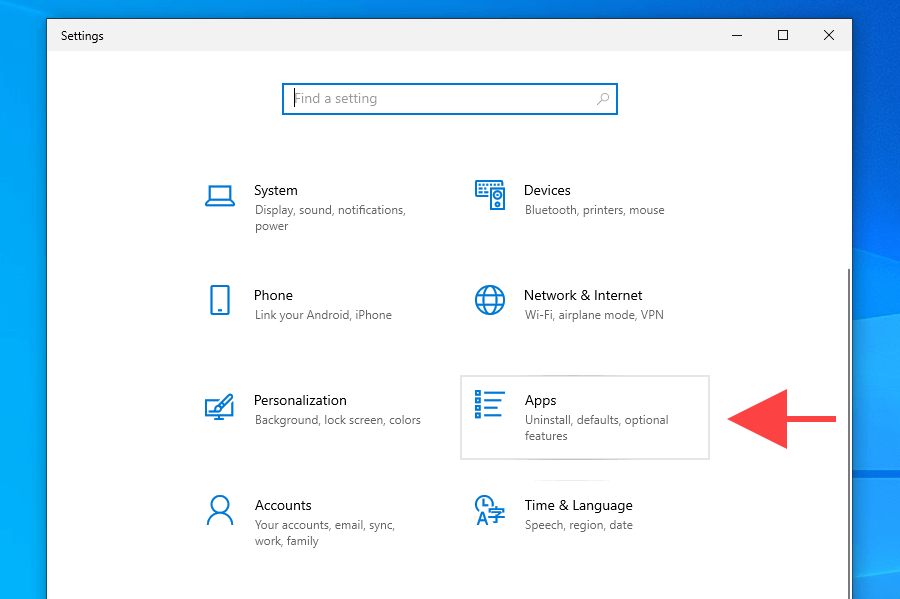
Task: Minimize the Settings window
Action: tap(737, 35)
